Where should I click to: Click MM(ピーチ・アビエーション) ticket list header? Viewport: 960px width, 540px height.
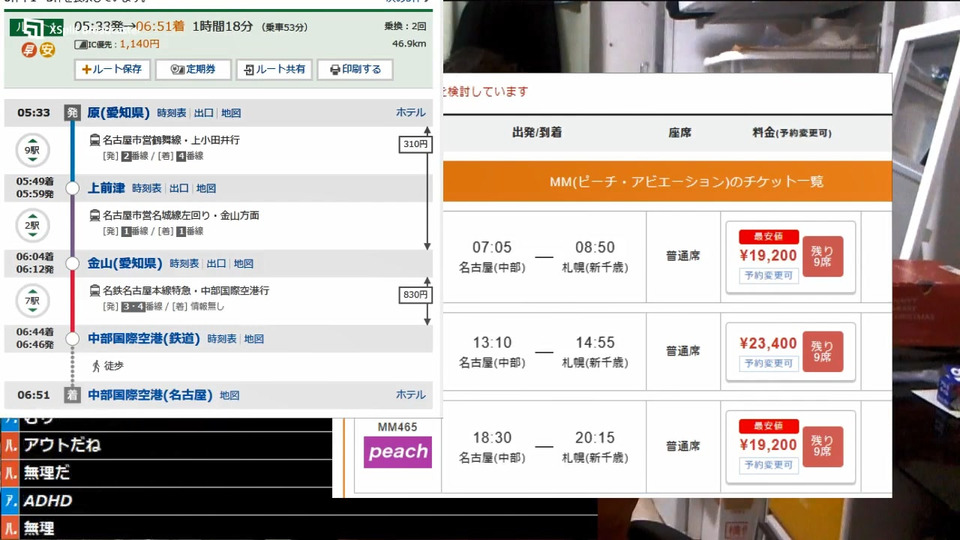click(667, 181)
